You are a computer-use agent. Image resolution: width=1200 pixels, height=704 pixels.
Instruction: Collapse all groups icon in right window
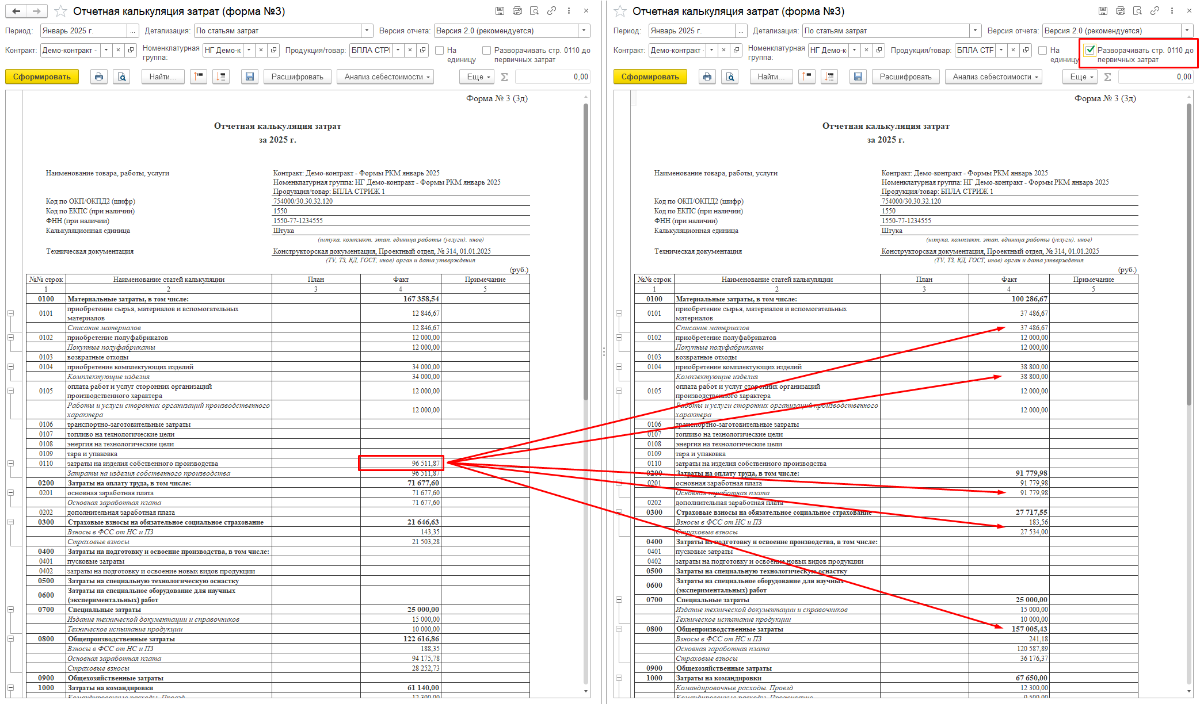(x=808, y=76)
